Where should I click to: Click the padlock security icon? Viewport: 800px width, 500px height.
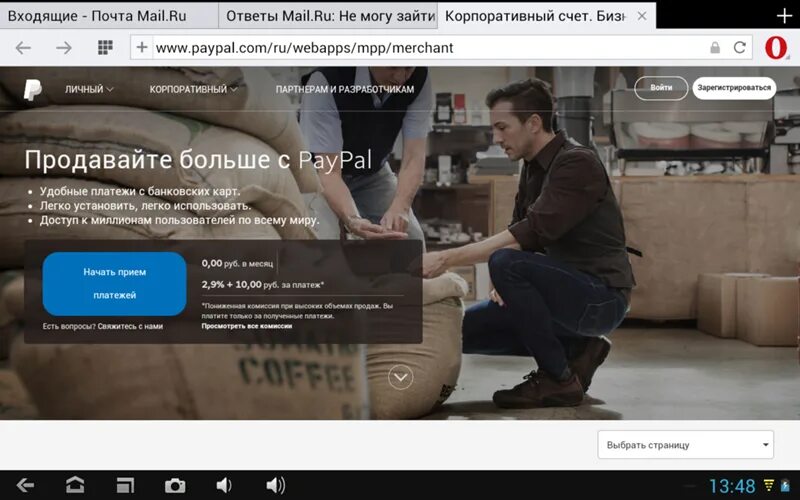(x=715, y=48)
